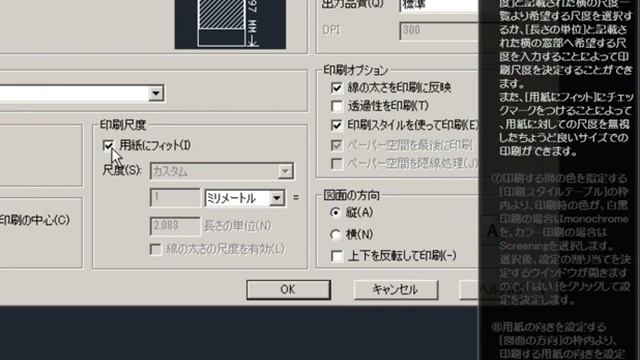
Task: Click the 2.083 length unit field
Action: point(175,226)
